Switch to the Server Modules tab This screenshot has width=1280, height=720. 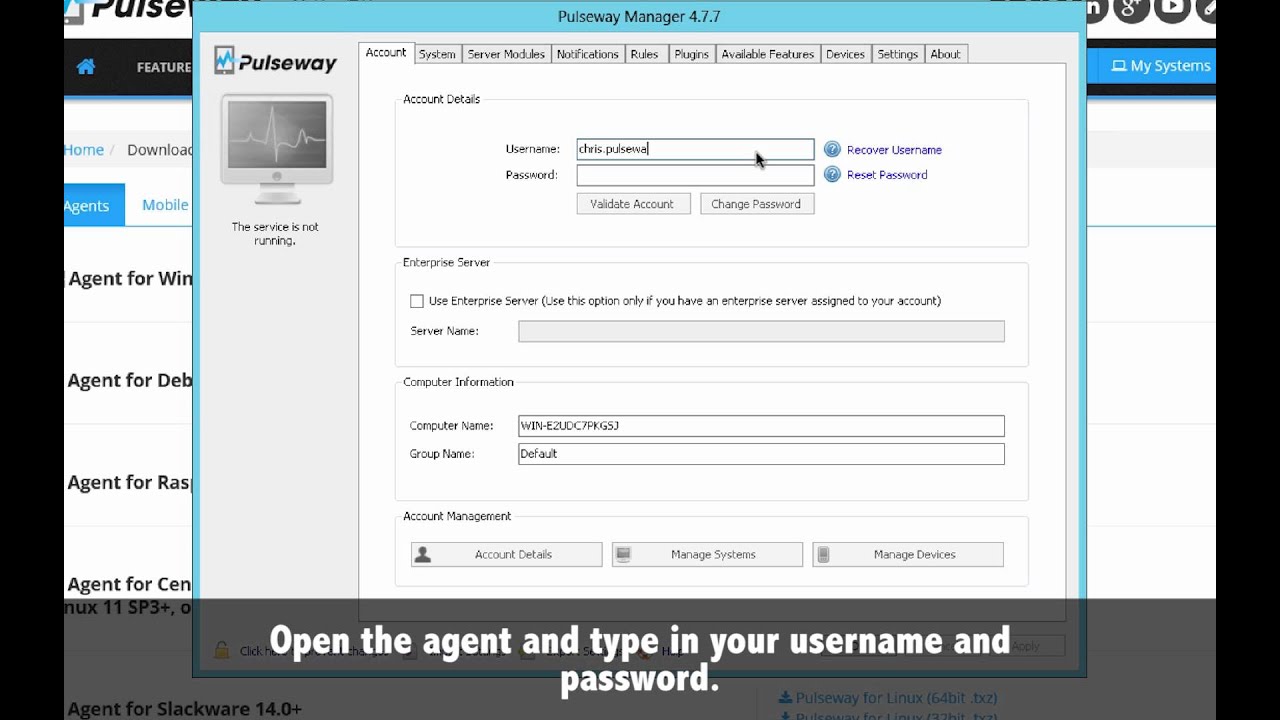click(506, 54)
